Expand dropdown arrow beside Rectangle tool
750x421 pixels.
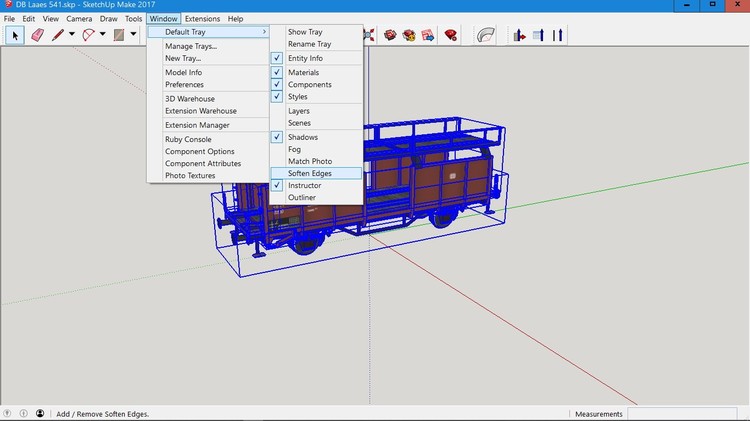coord(132,35)
